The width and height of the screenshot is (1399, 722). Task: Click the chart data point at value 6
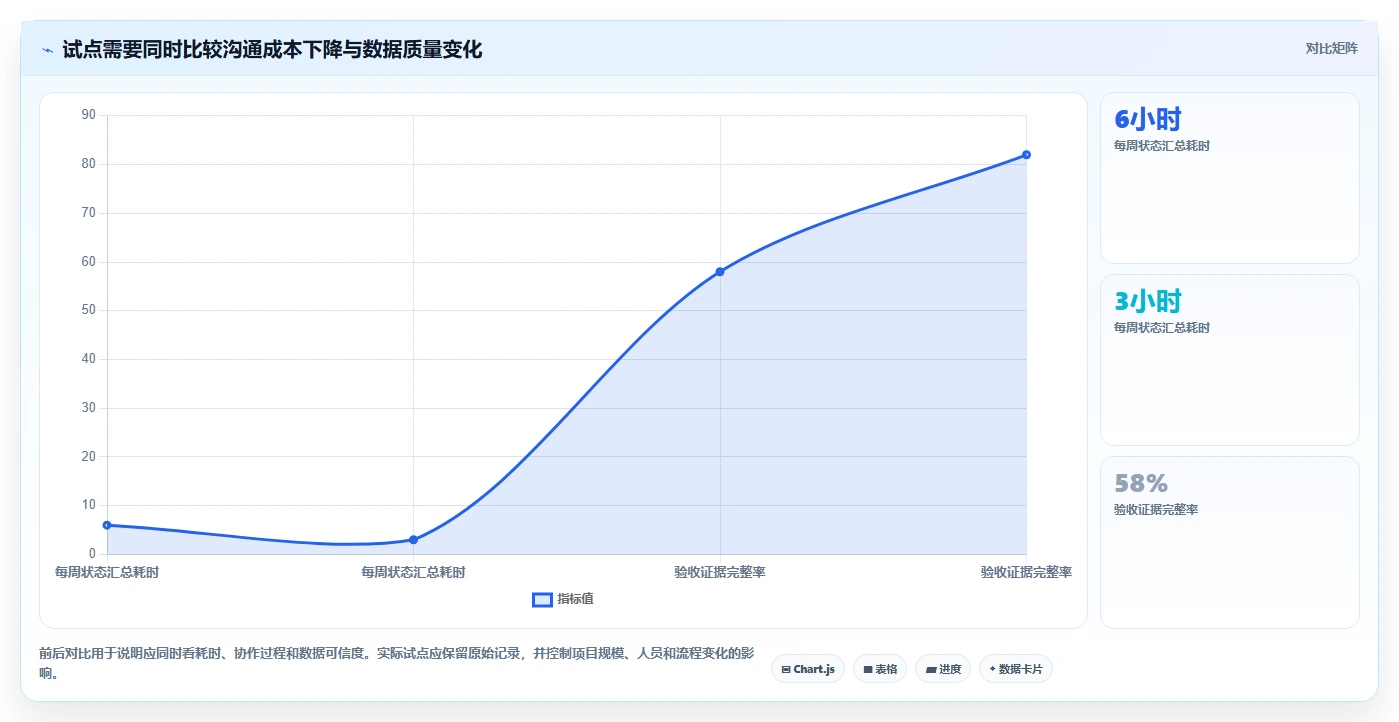coord(107,525)
